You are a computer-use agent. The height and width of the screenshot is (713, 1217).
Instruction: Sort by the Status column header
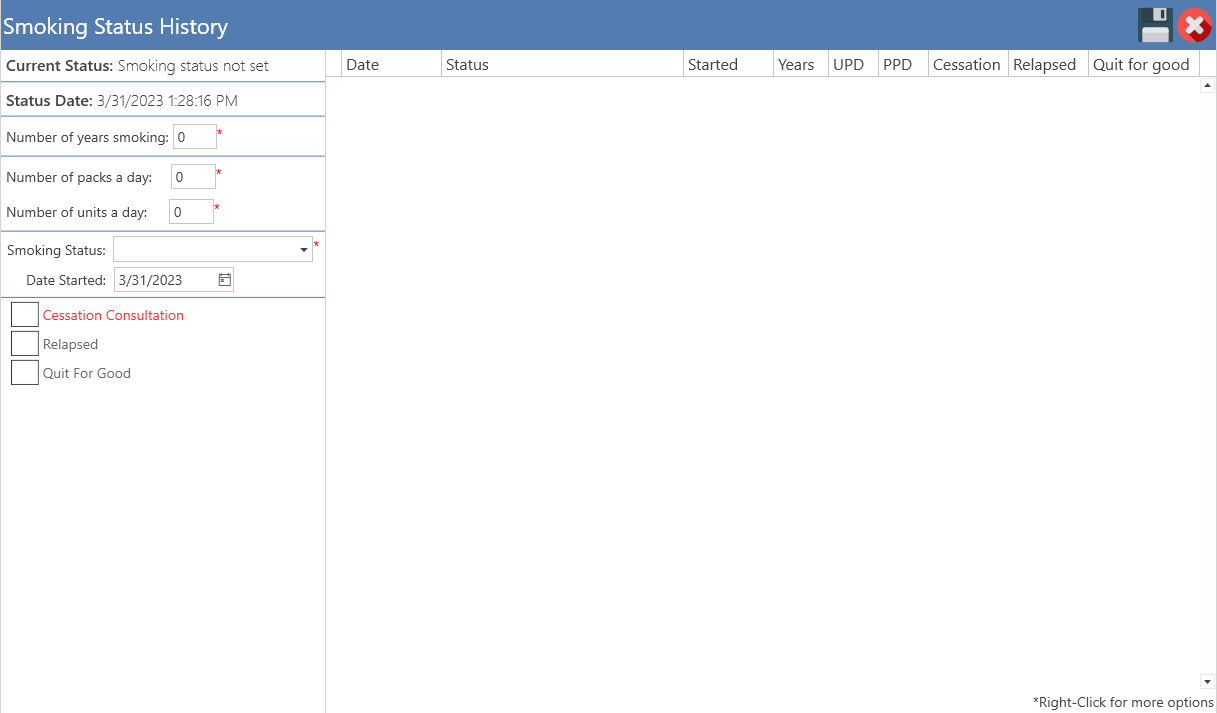click(x=562, y=64)
